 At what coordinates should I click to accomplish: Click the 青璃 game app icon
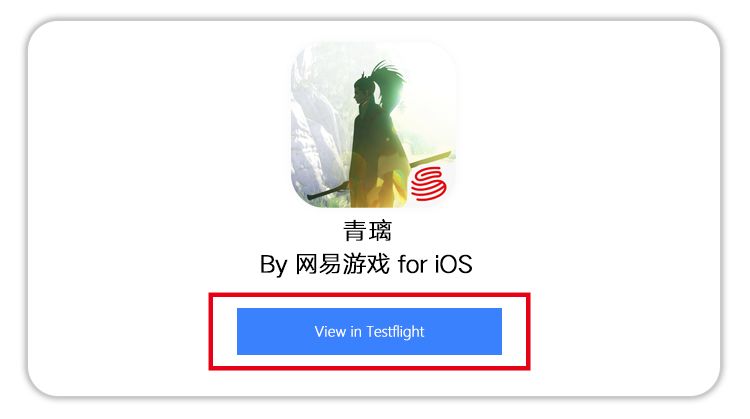pos(374,124)
